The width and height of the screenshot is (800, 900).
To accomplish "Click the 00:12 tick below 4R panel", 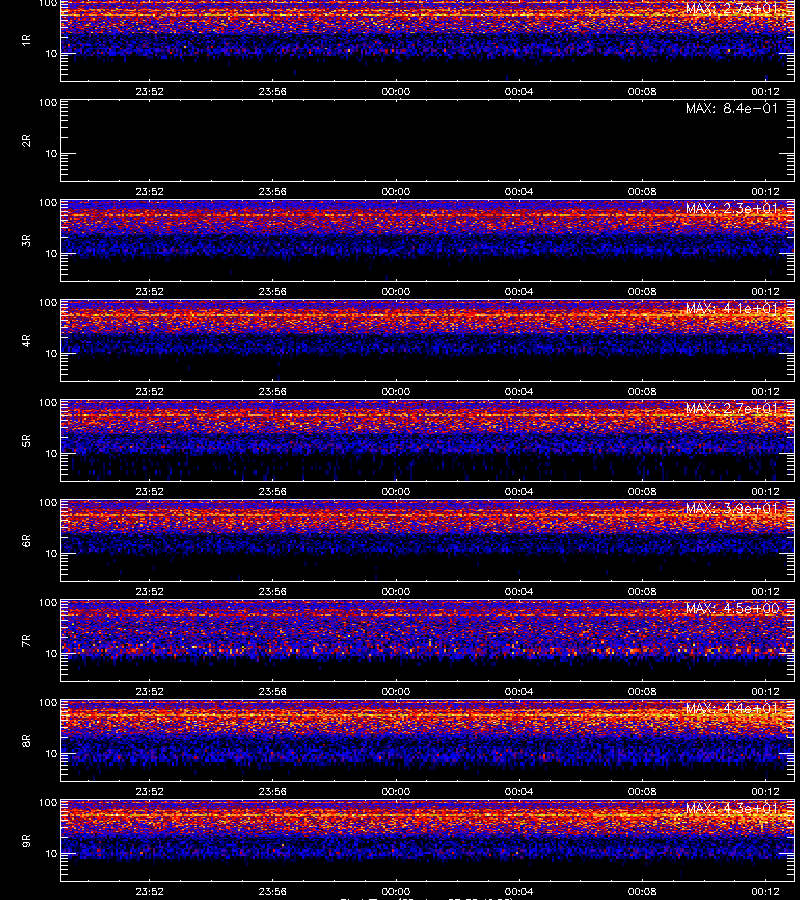I will click(766, 391).
